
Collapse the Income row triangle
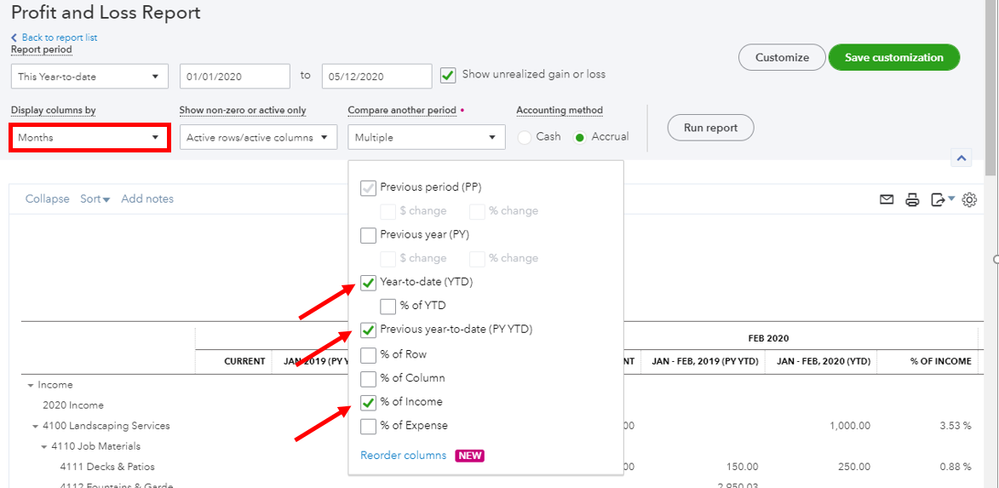pyautogui.click(x=30, y=385)
